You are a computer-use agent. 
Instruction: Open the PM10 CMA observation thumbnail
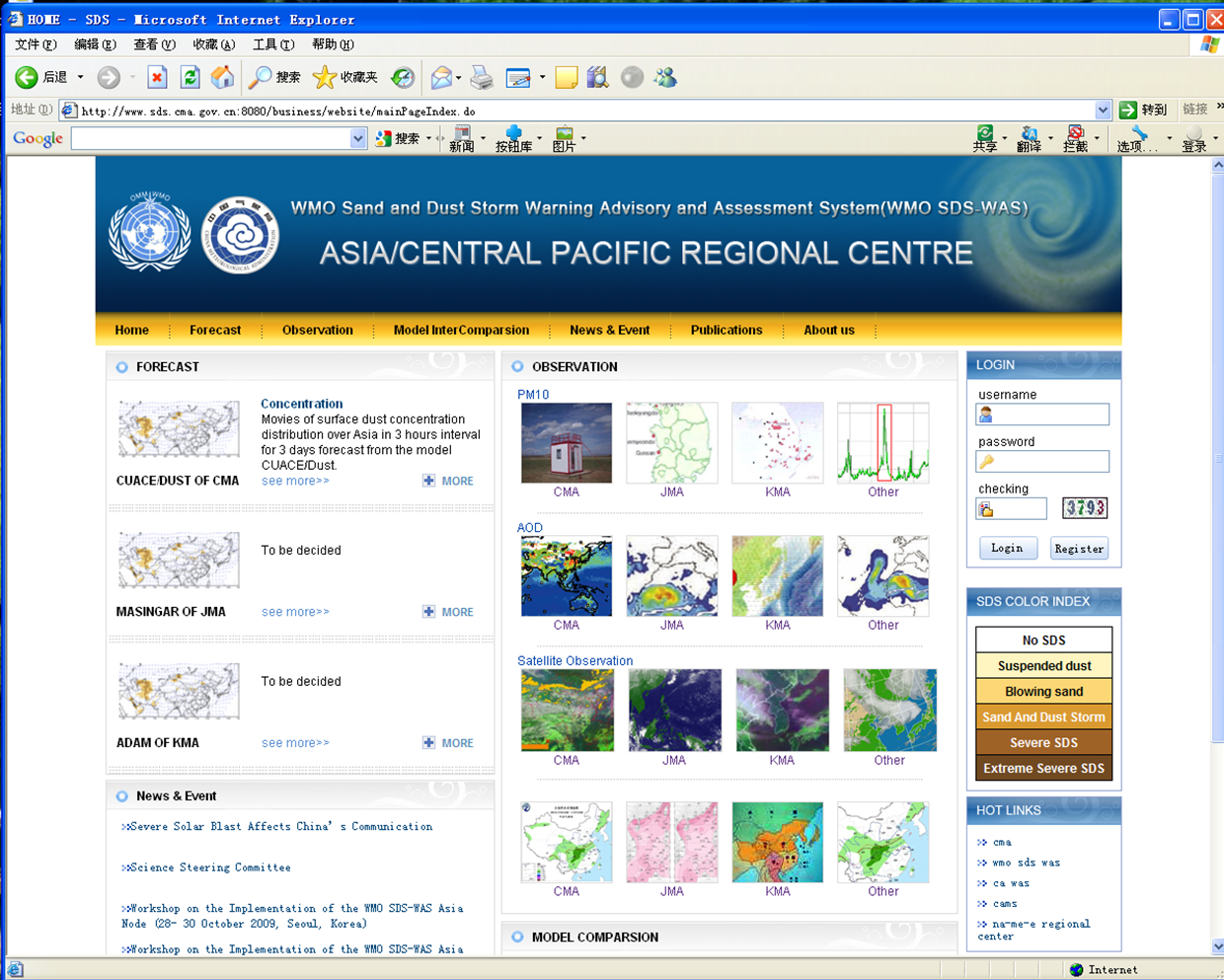[566, 443]
